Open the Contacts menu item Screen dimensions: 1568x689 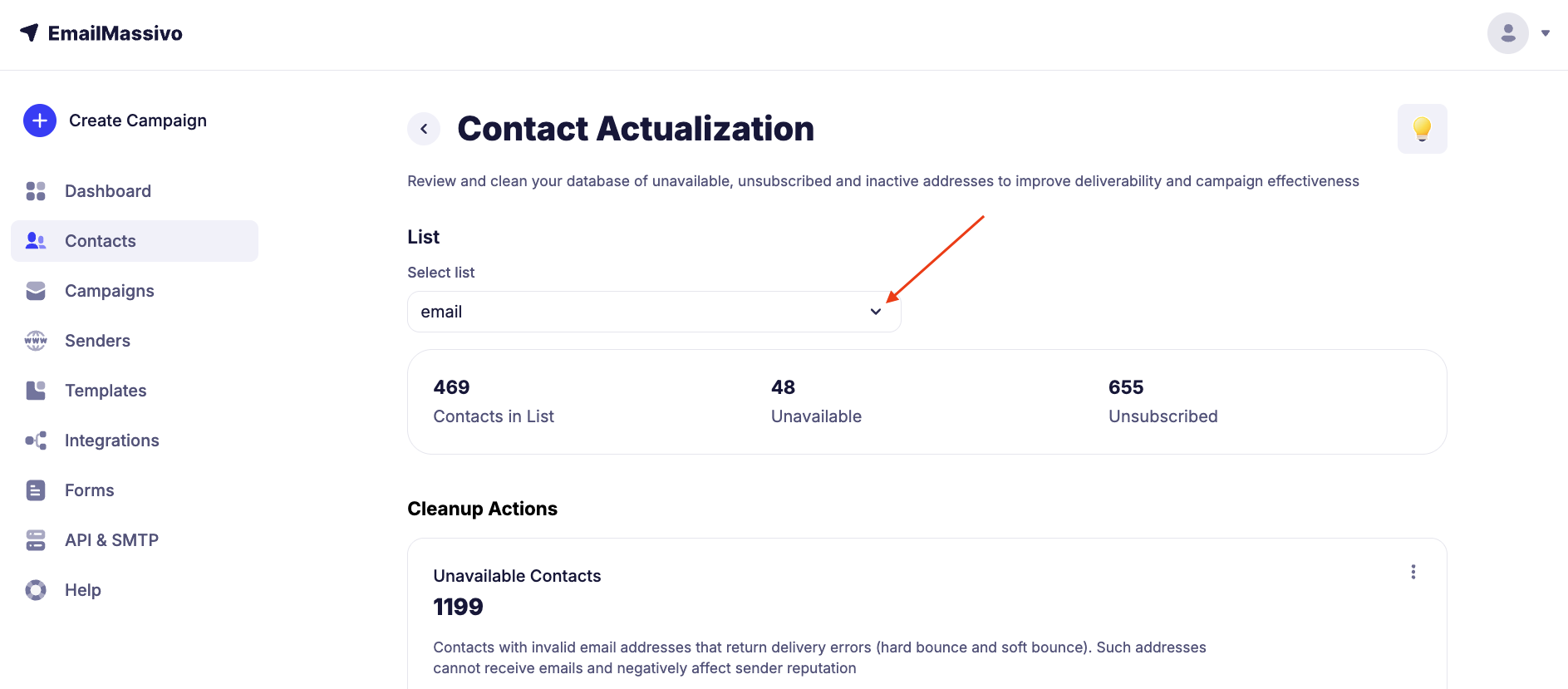[101, 241]
